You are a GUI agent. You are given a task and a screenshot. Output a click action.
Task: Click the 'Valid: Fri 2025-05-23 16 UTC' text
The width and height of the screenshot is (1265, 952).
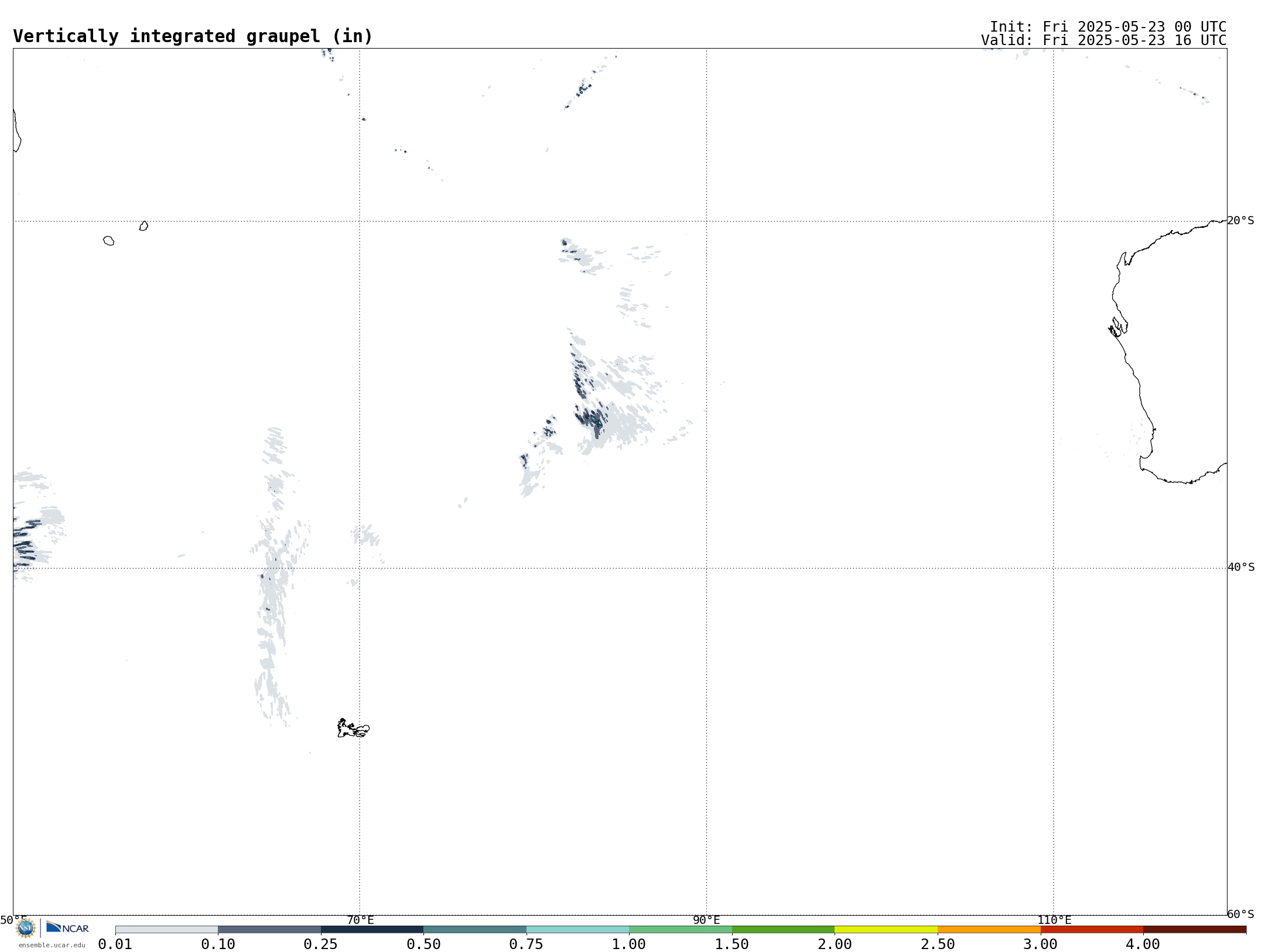coord(1104,40)
